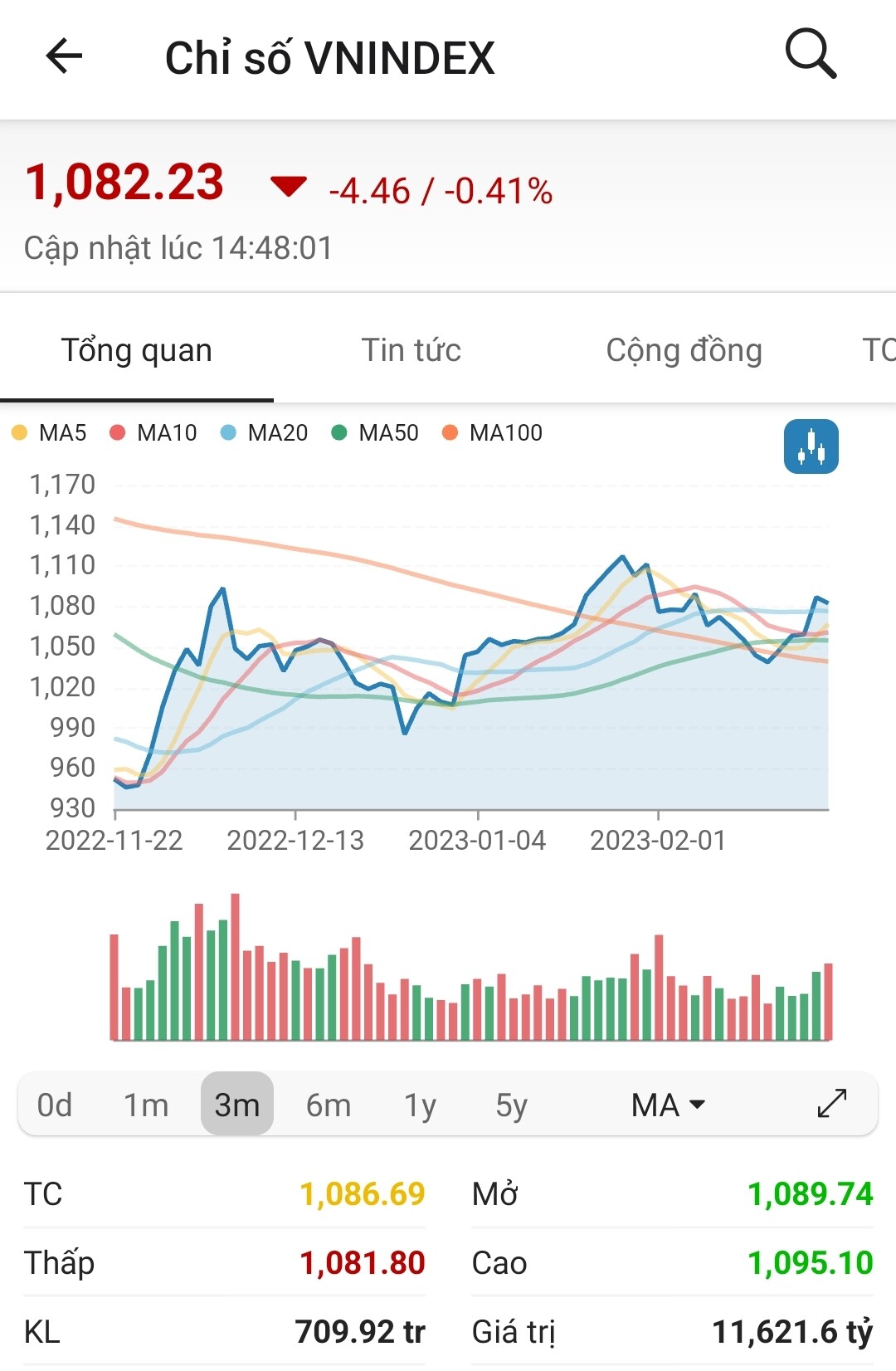
Task: Open the Cộng đồng tab
Action: 684,350
